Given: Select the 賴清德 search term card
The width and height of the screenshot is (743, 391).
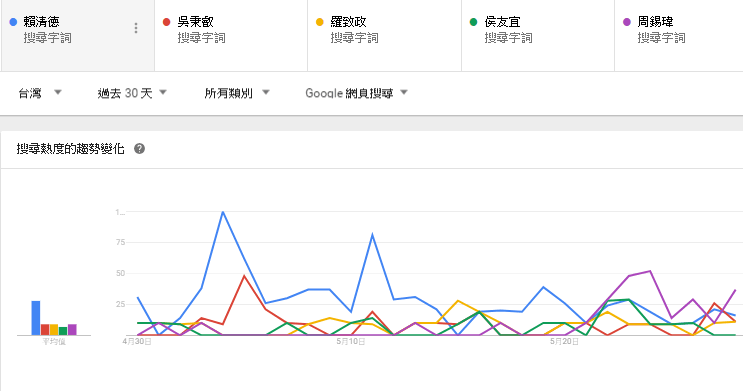Looking at the screenshot, I should point(78,36).
